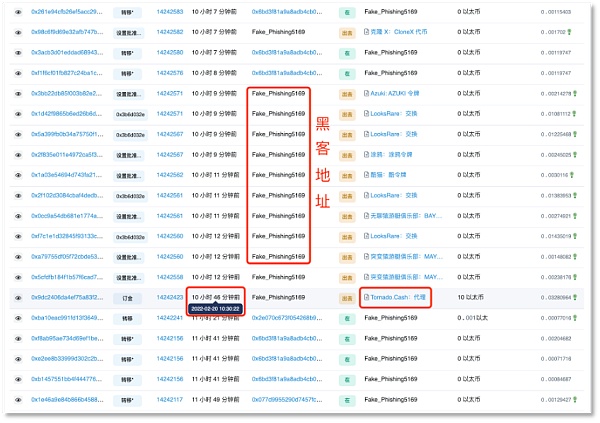Click the green IN badge in the top row
Image resolution: width=600 pixels, height=423 pixels.
click(347, 11)
